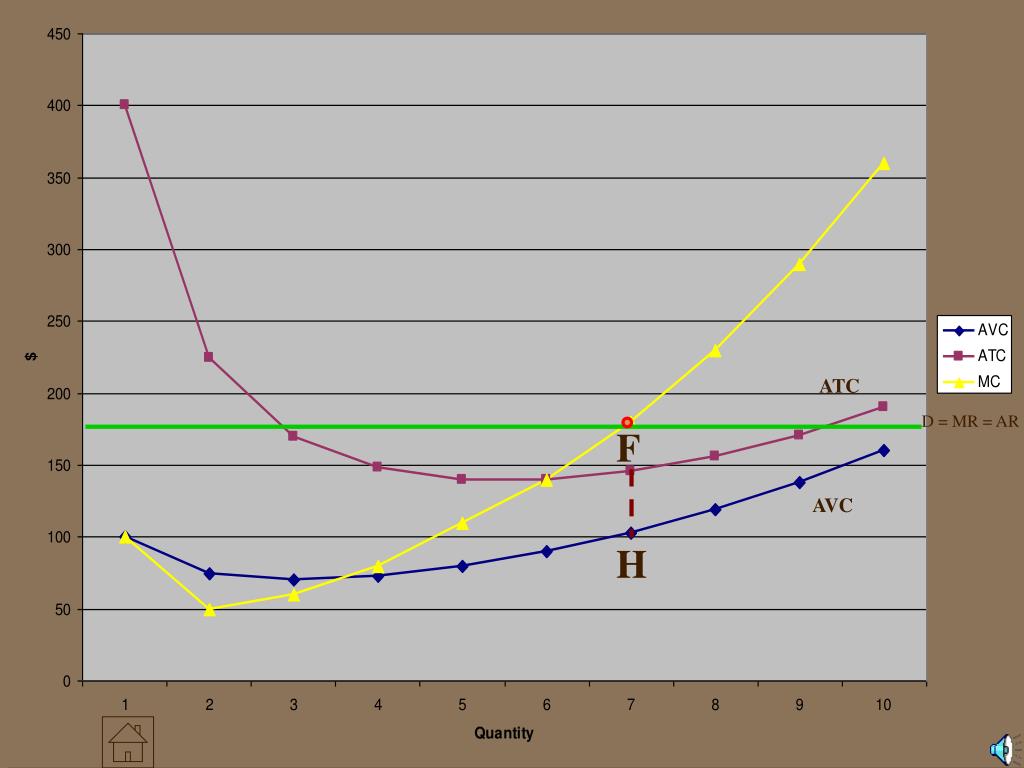The height and width of the screenshot is (768, 1024).
Task: Click the home icon button
Action: (x=128, y=742)
